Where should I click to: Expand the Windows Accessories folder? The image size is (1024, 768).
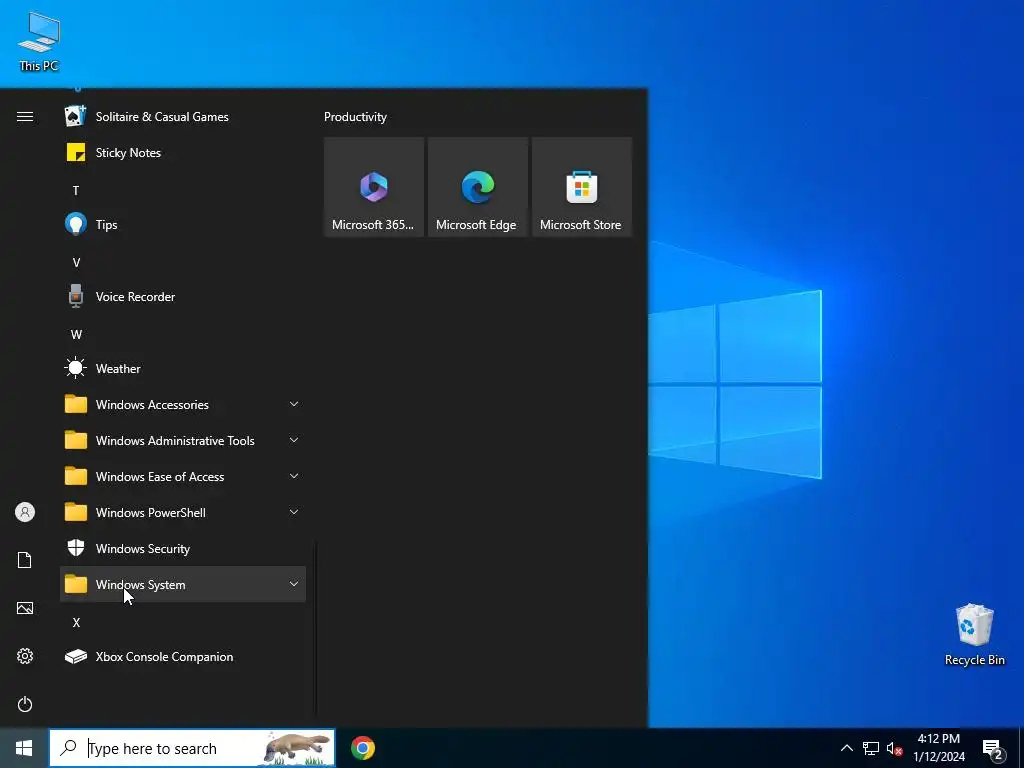183,404
